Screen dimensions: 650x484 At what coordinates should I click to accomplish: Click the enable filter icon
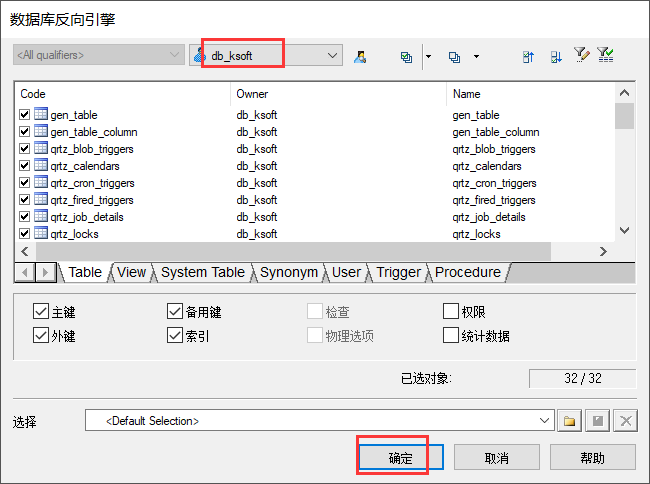pos(605,55)
